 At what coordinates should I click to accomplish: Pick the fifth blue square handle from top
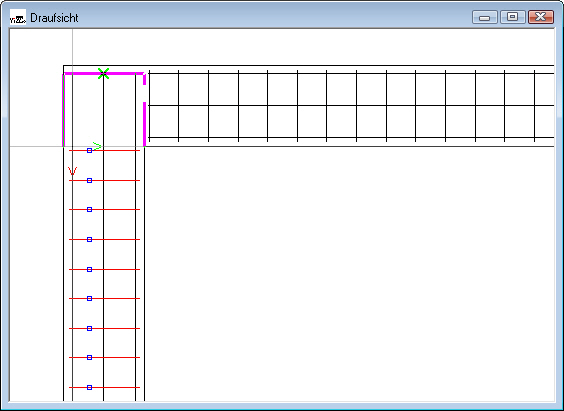[x=90, y=269]
